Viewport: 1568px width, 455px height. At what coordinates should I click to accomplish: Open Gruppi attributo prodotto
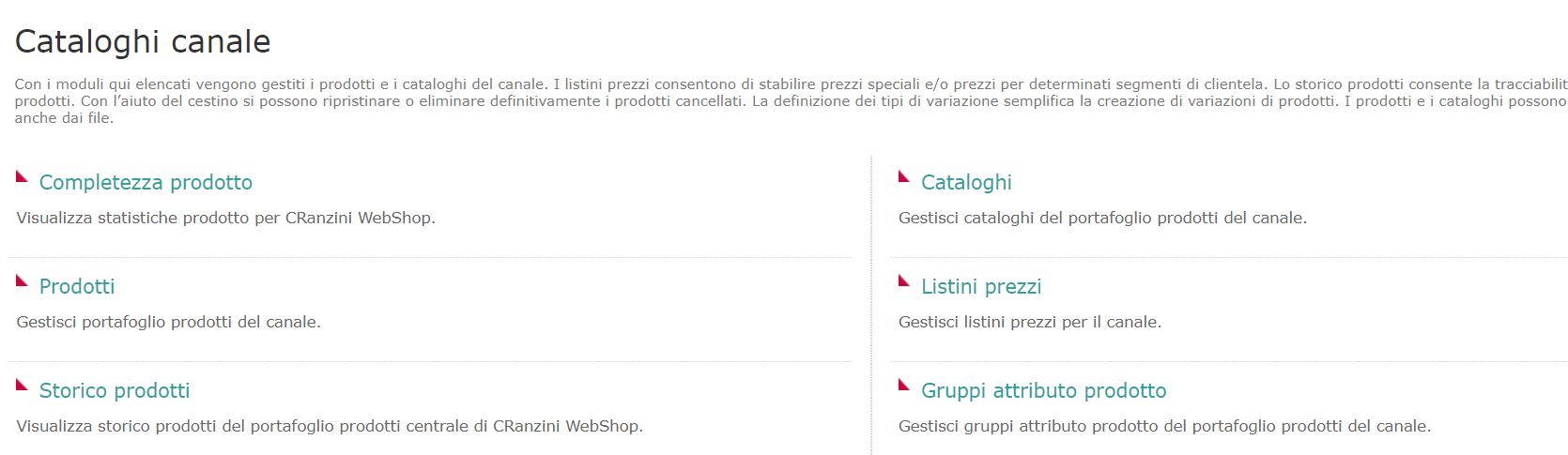[x=1044, y=390]
